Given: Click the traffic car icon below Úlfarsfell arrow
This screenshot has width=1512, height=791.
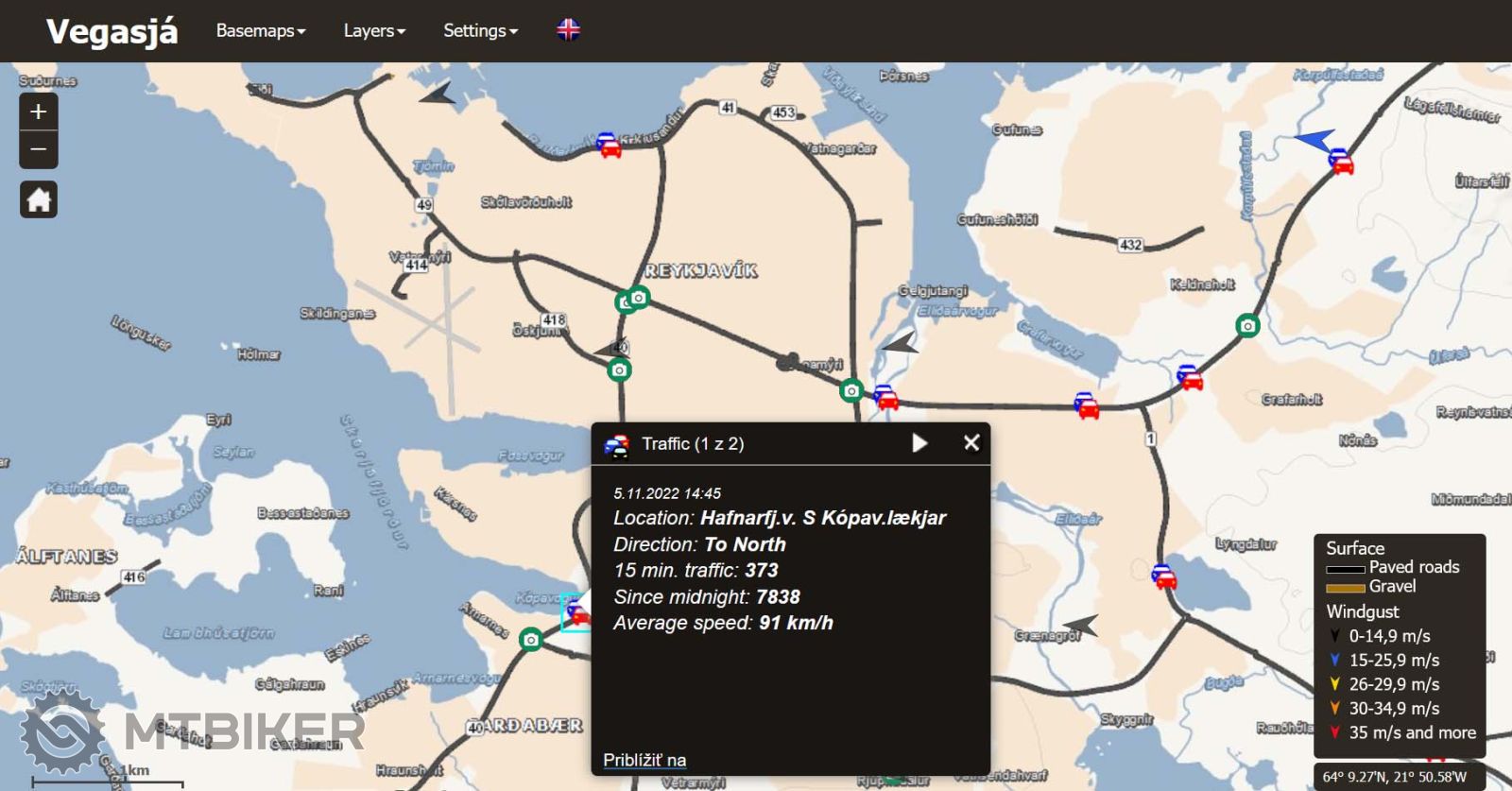Looking at the screenshot, I should pos(1341,162).
